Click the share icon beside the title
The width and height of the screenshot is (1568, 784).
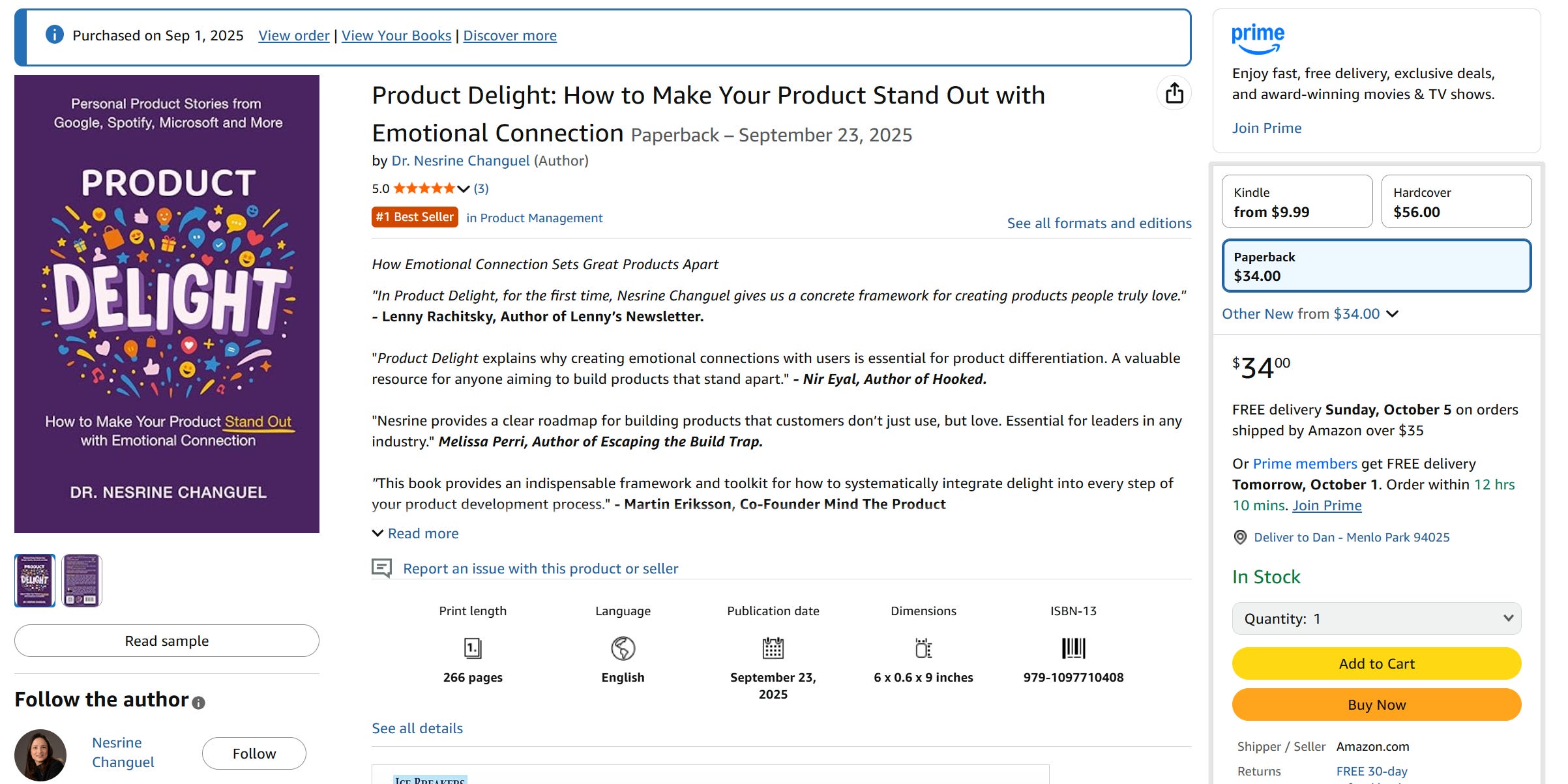point(1174,93)
